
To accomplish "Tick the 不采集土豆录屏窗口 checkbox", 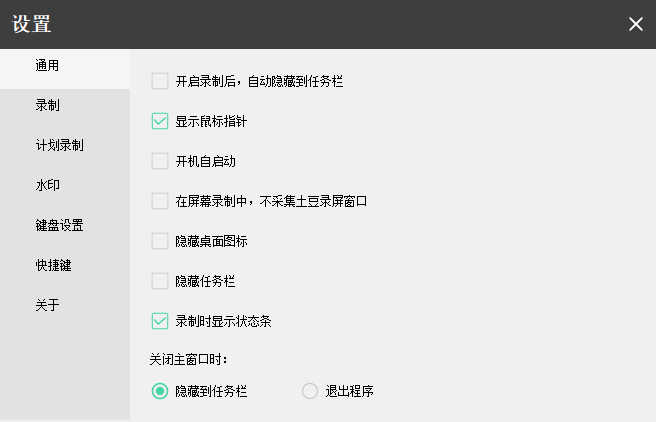I will point(160,201).
